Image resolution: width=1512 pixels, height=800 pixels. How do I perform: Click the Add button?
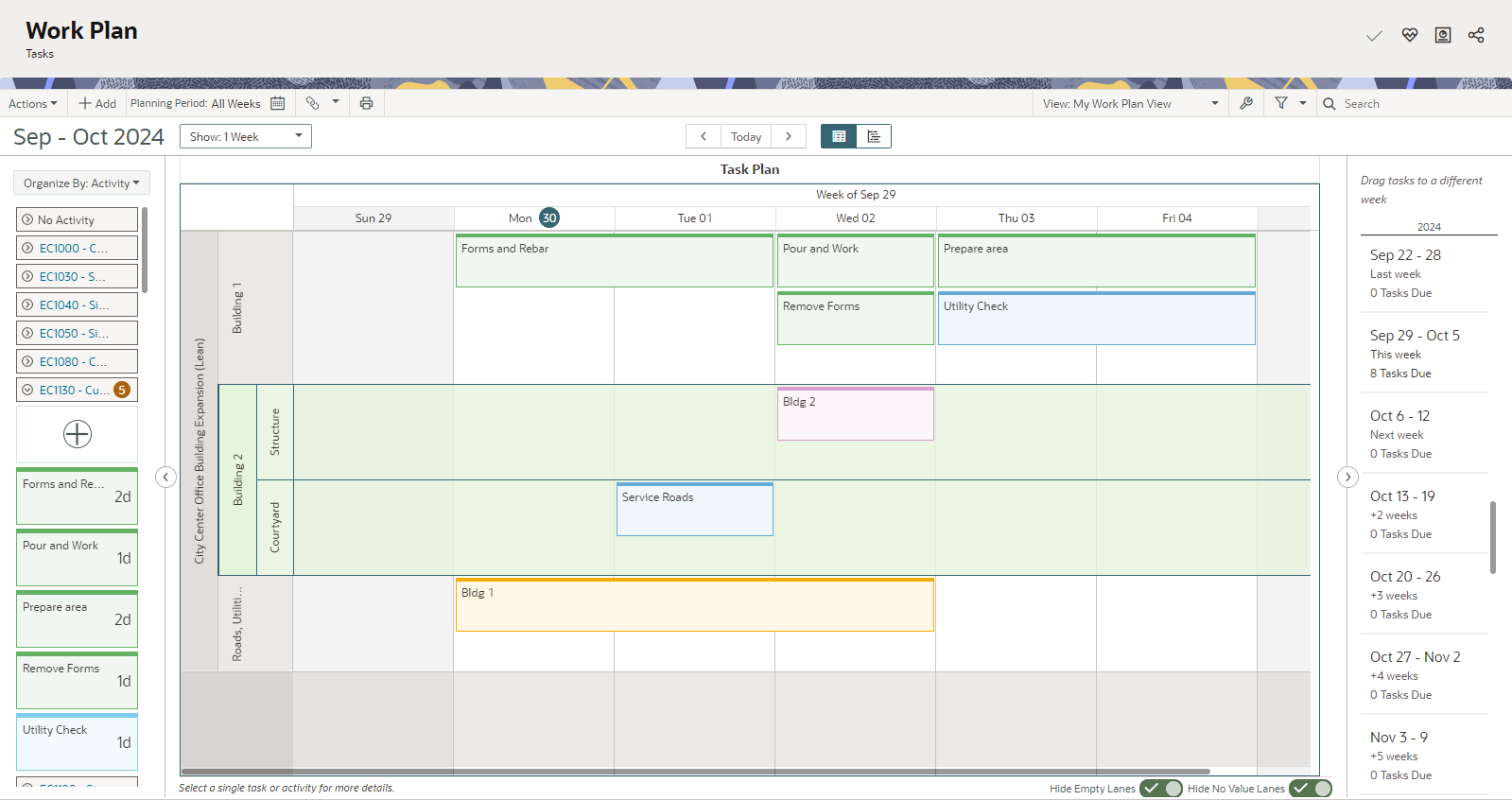click(x=97, y=103)
